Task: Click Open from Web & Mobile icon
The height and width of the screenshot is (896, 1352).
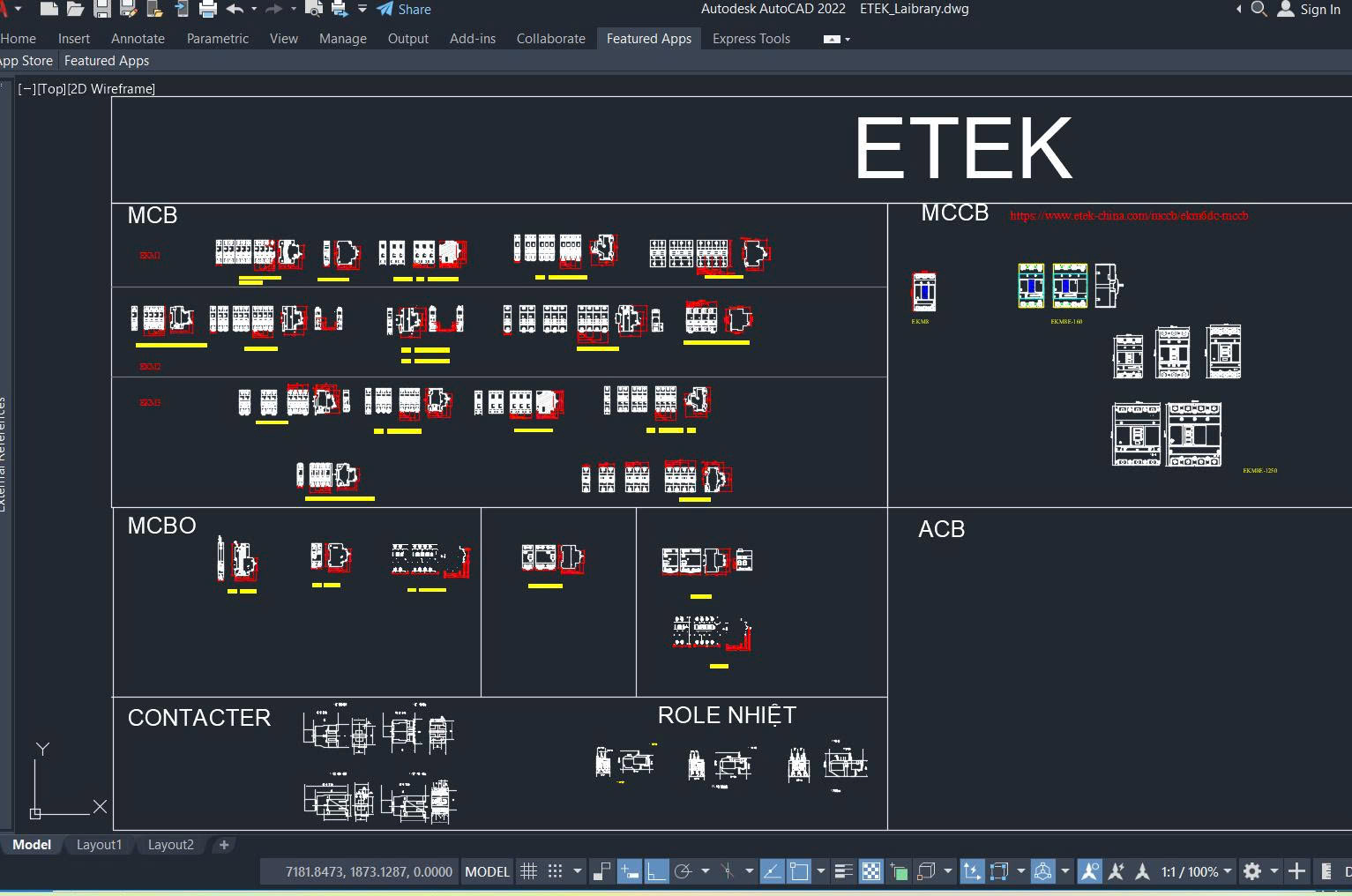Action: pyautogui.click(x=155, y=10)
